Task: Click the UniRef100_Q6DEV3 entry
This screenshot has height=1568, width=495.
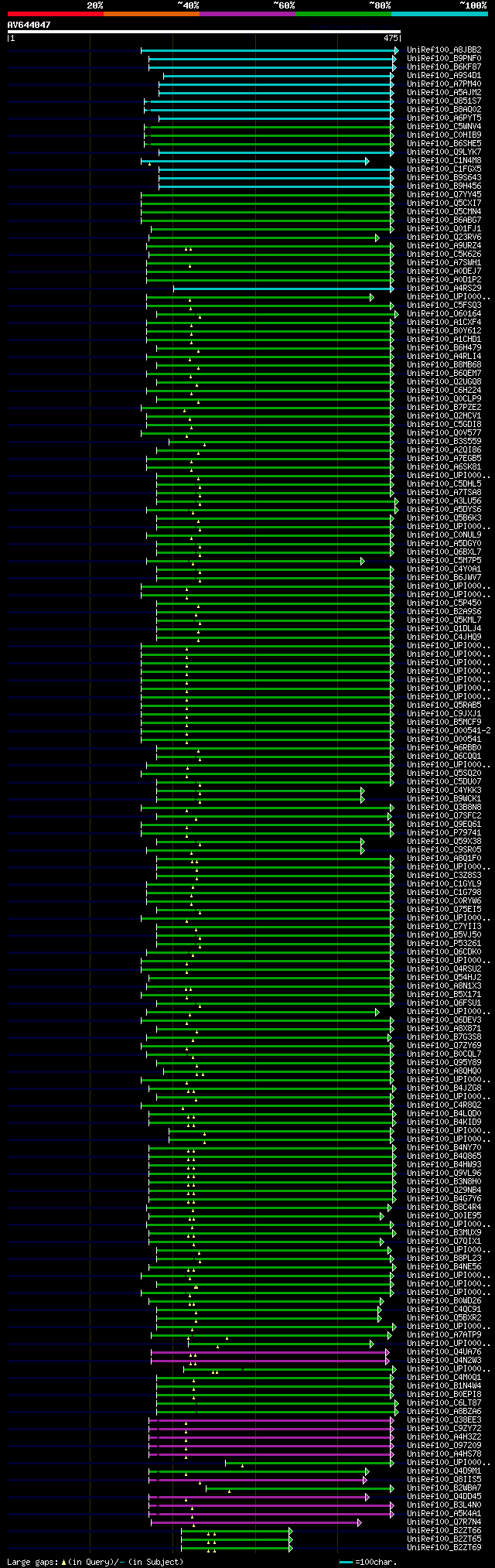Action: [x=444, y=1020]
